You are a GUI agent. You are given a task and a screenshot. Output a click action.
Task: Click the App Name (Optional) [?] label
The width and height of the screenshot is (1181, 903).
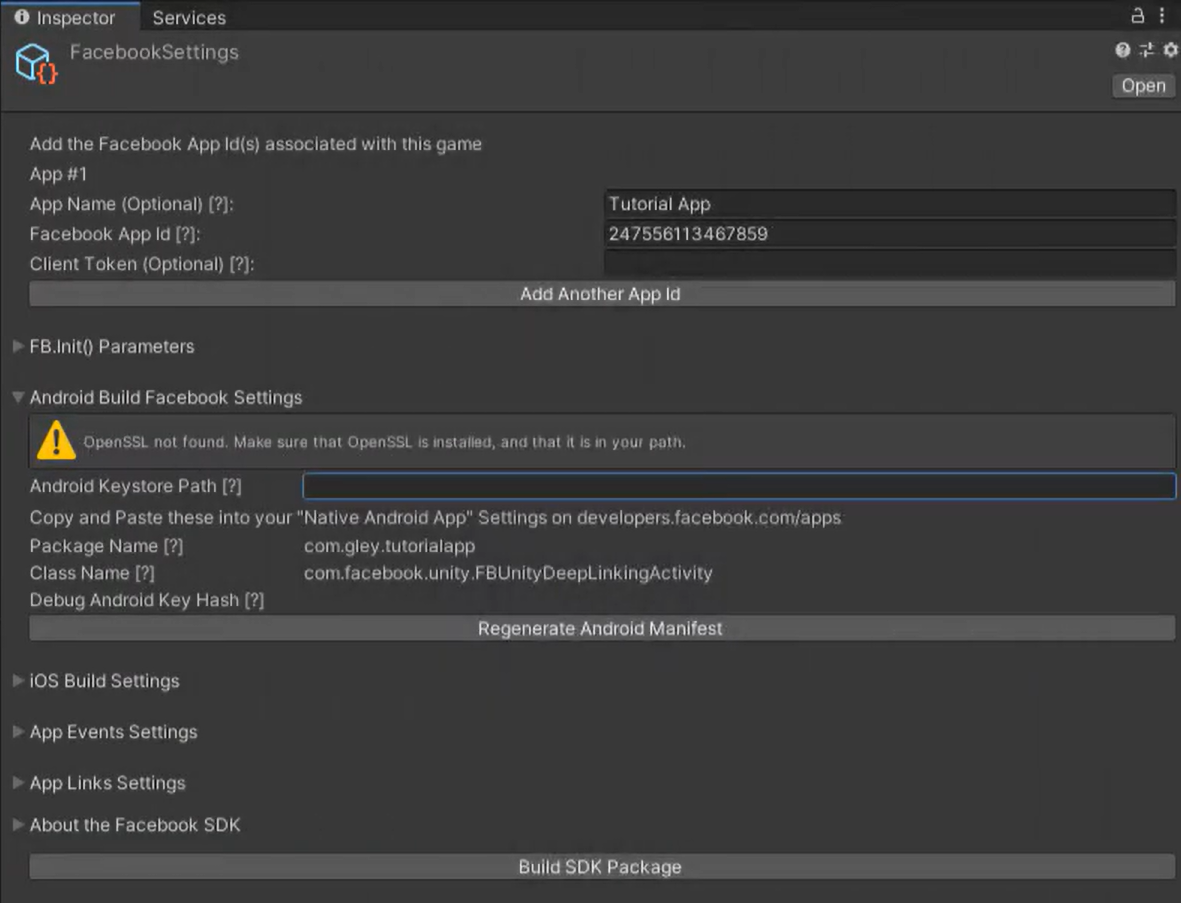tap(132, 204)
